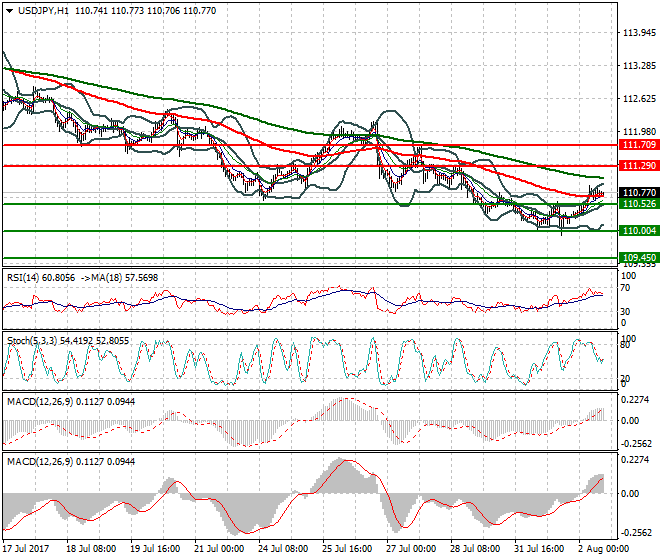Click the 18 Jul 08:00 time label

(91, 549)
